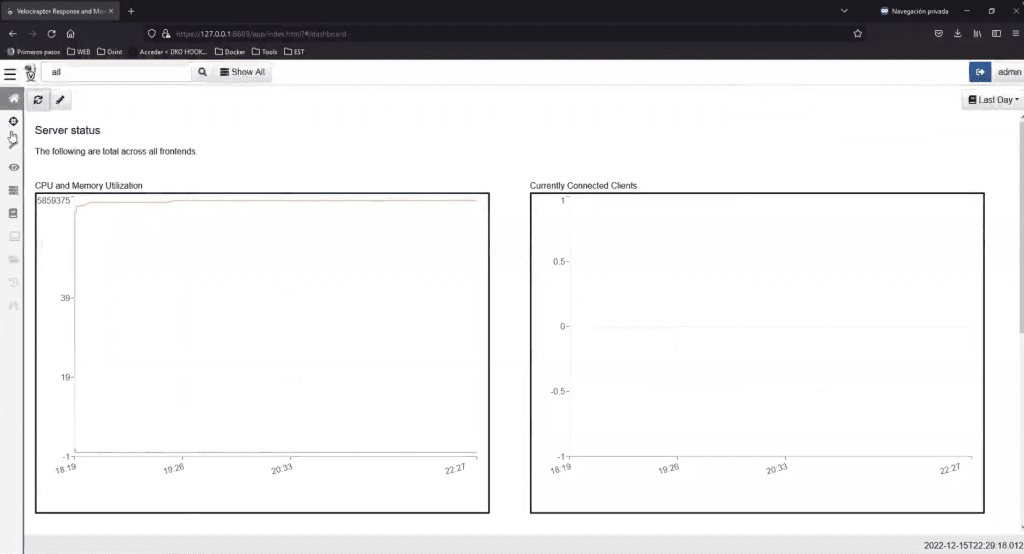1024x554 pixels.
Task: Open the Docker bookmarks folder
Action: pyautogui.click(x=230, y=52)
